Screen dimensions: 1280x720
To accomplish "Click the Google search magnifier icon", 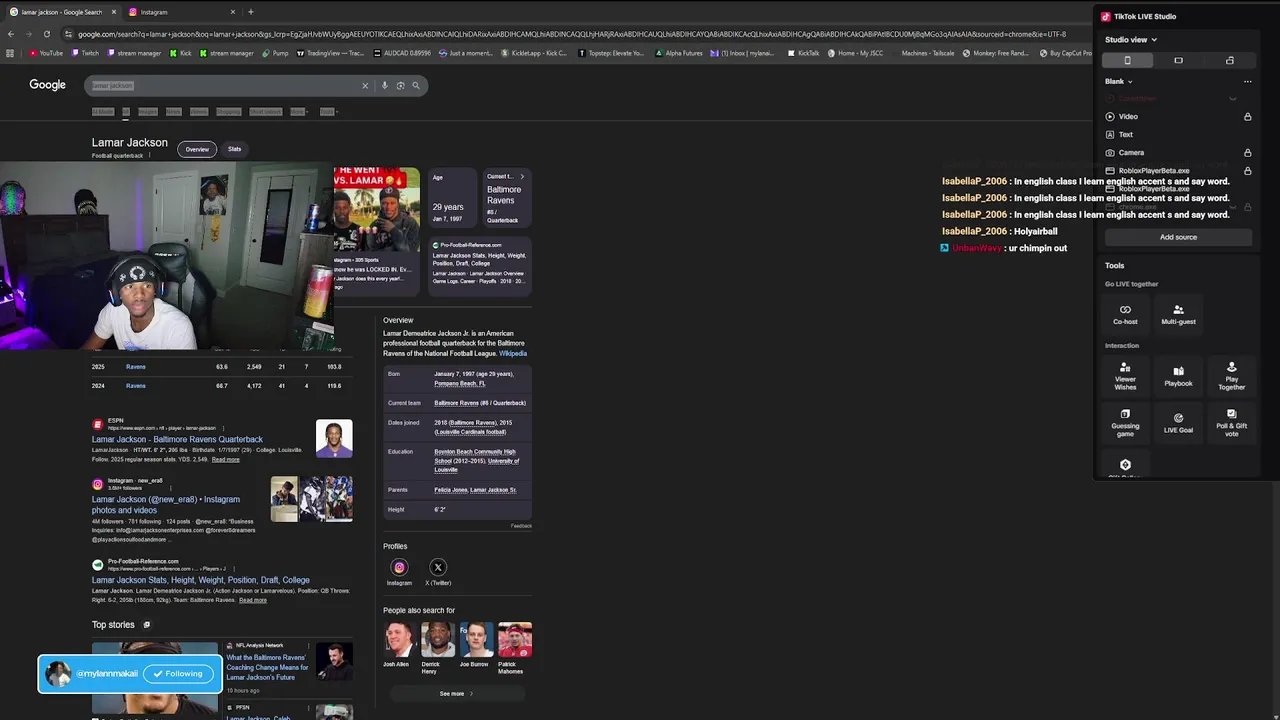I will click(x=416, y=86).
